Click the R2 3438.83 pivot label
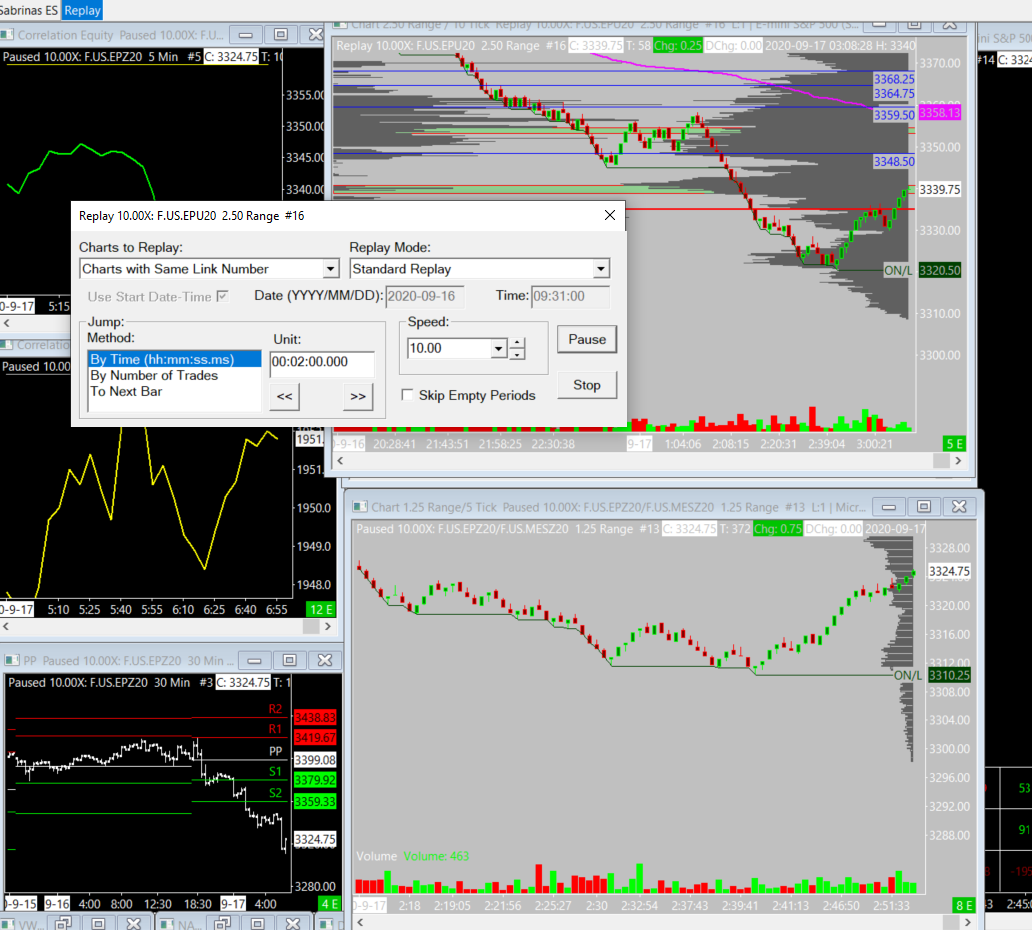 315,717
